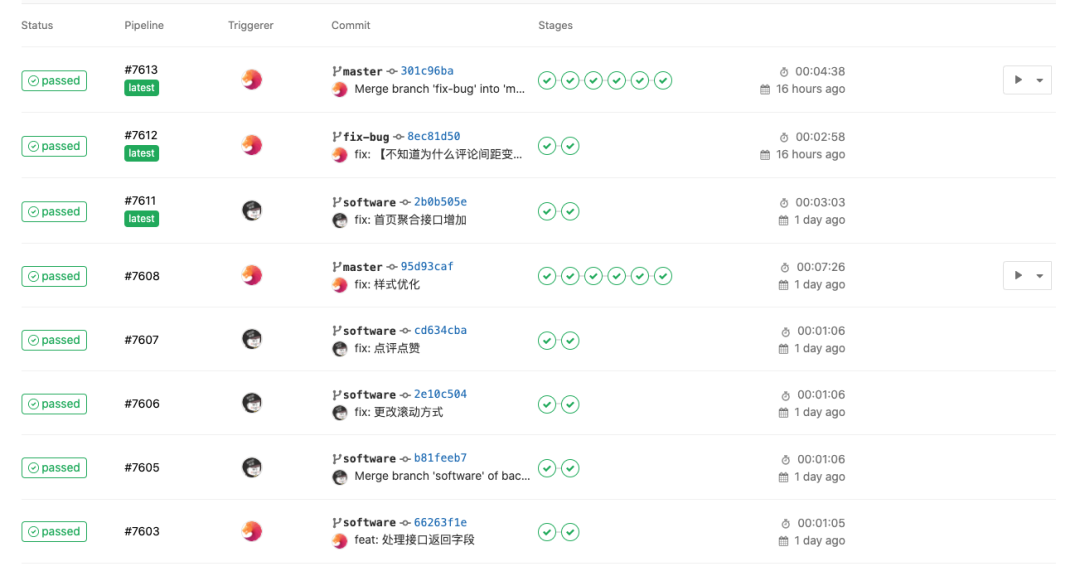Open software branch link for pipeline #7611

click(x=369, y=203)
